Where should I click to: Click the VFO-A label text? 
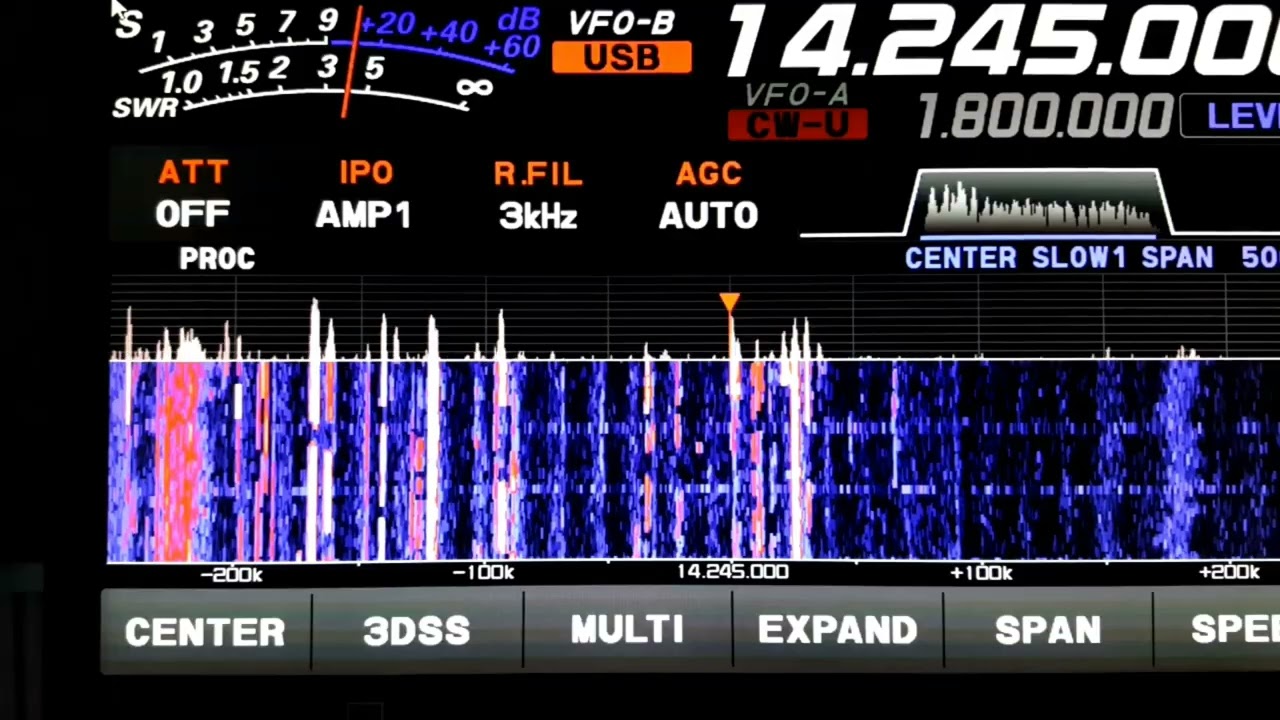coord(797,96)
